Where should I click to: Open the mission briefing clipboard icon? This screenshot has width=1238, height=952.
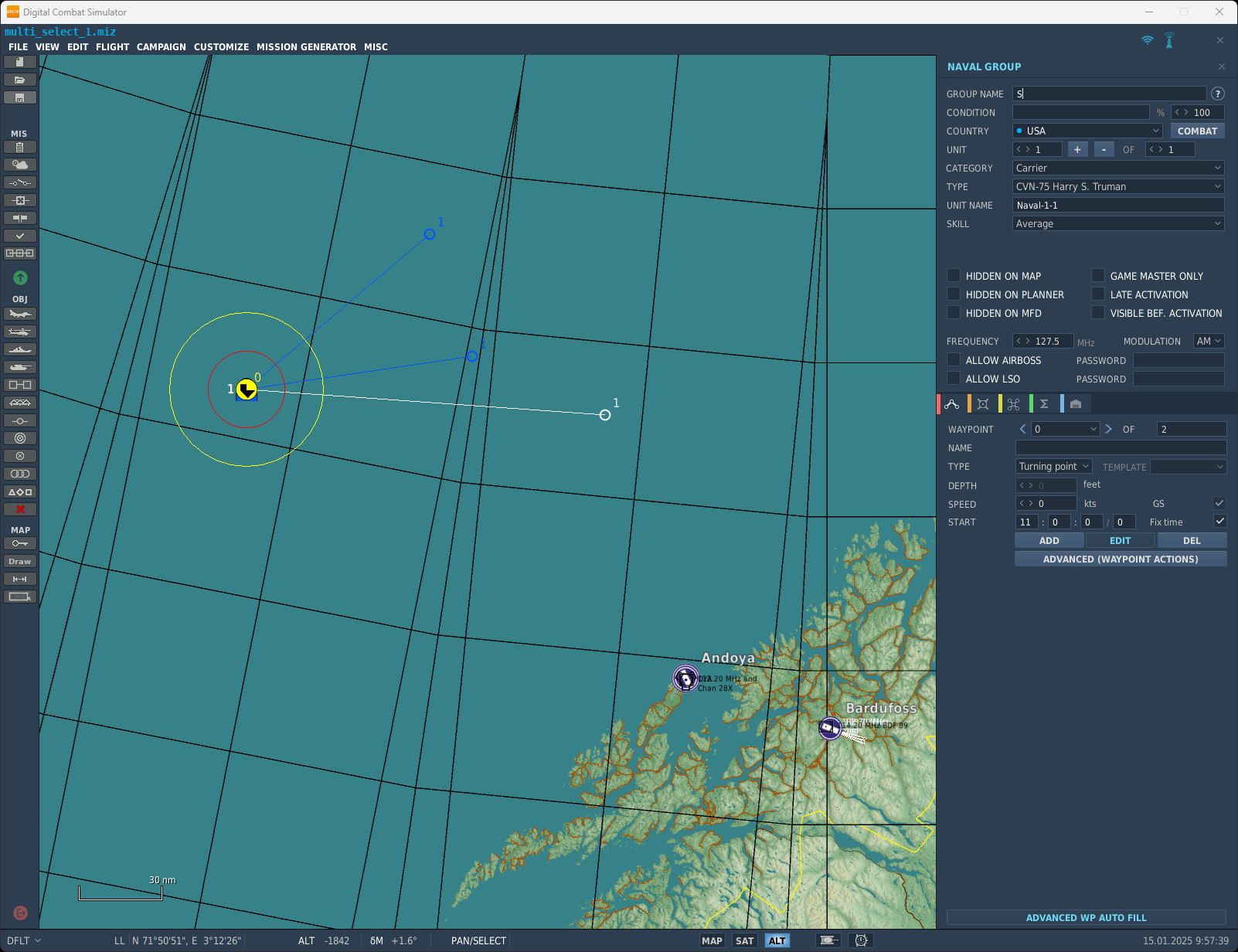coord(20,147)
